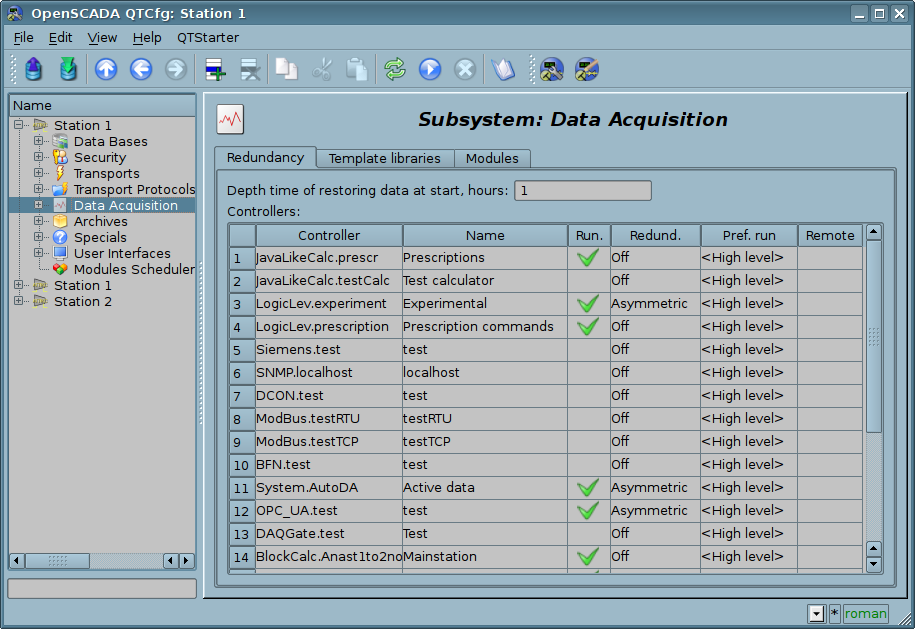Click the Modules Scheduler tree icon

(60, 269)
